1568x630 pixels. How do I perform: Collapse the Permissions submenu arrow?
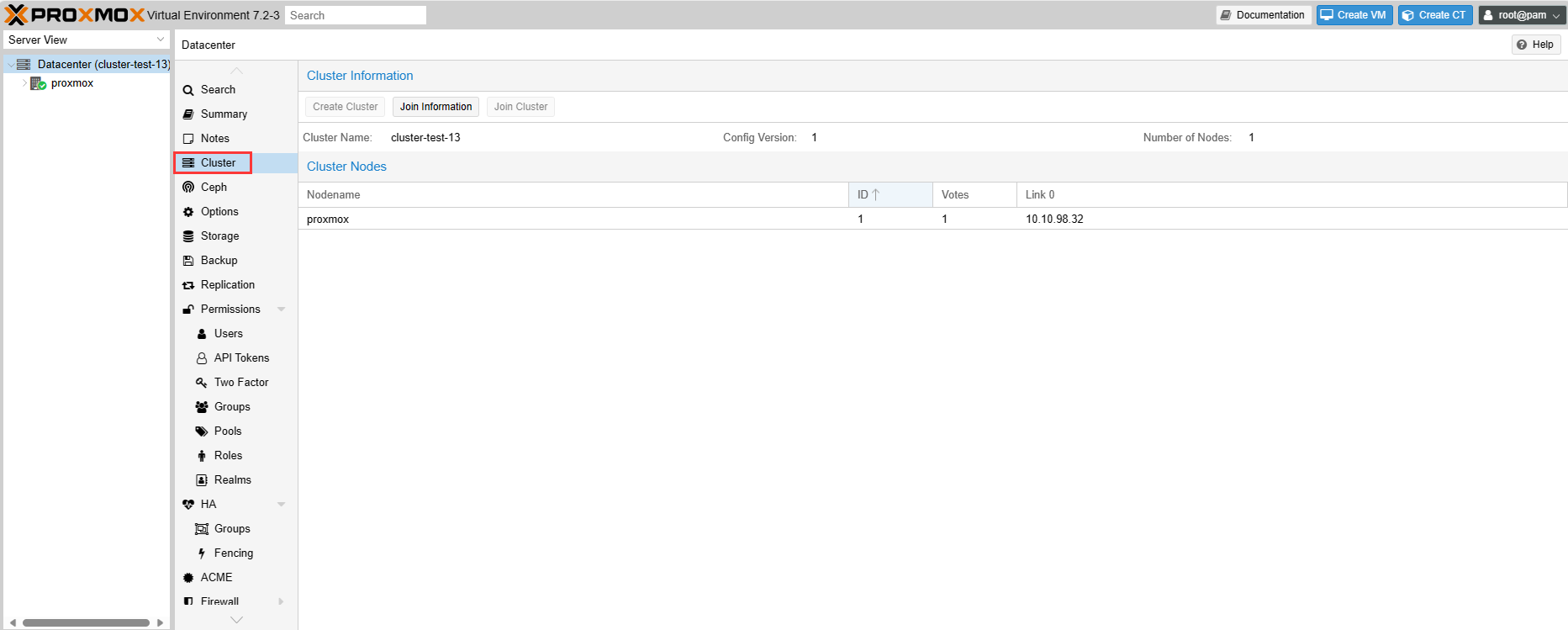(282, 310)
